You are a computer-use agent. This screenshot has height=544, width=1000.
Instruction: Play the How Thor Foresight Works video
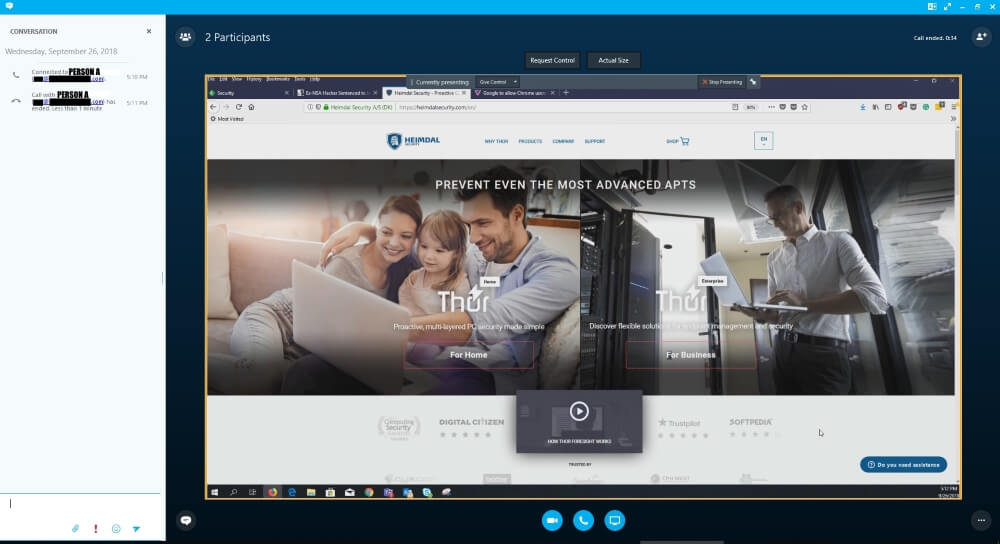coord(579,411)
